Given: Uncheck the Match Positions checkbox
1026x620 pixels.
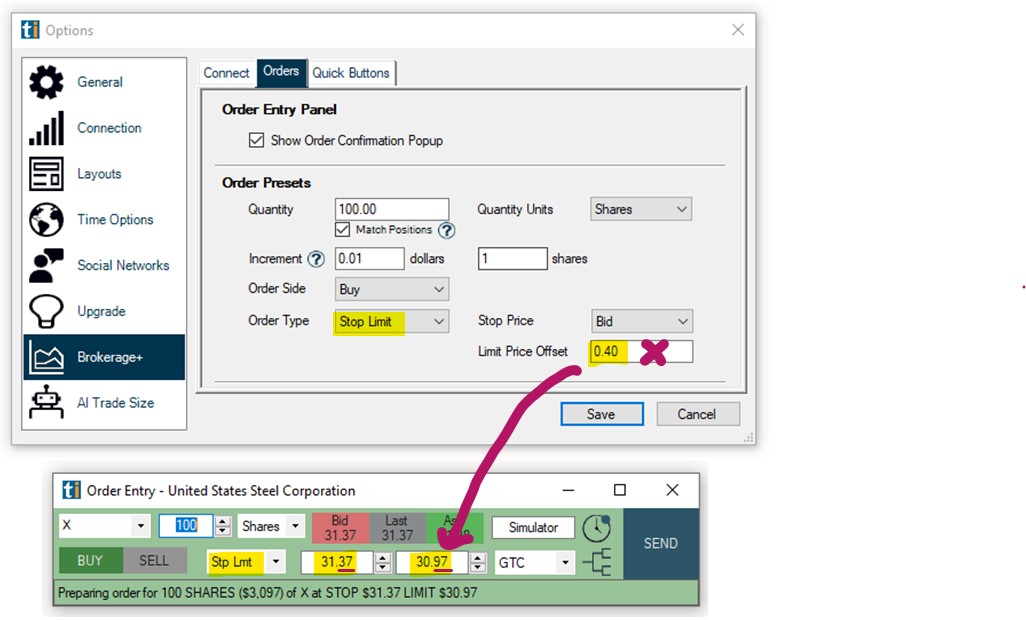Looking at the screenshot, I should pyautogui.click(x=343, y=230).
